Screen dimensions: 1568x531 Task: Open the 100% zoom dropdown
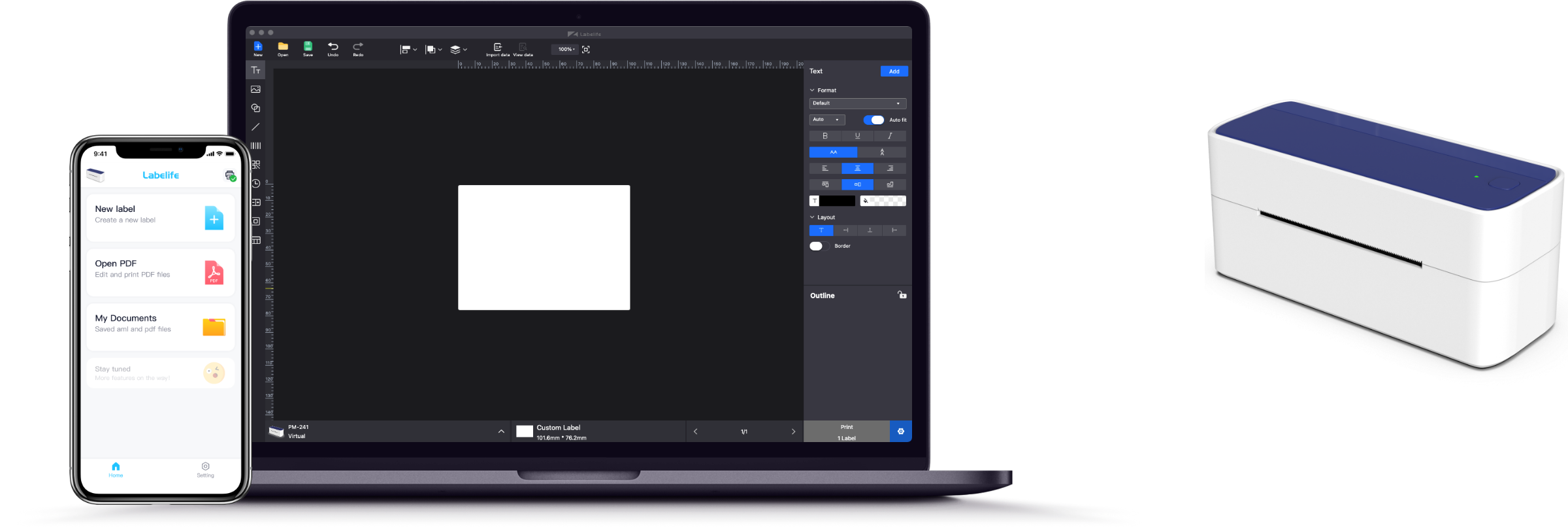pos(565,50)
